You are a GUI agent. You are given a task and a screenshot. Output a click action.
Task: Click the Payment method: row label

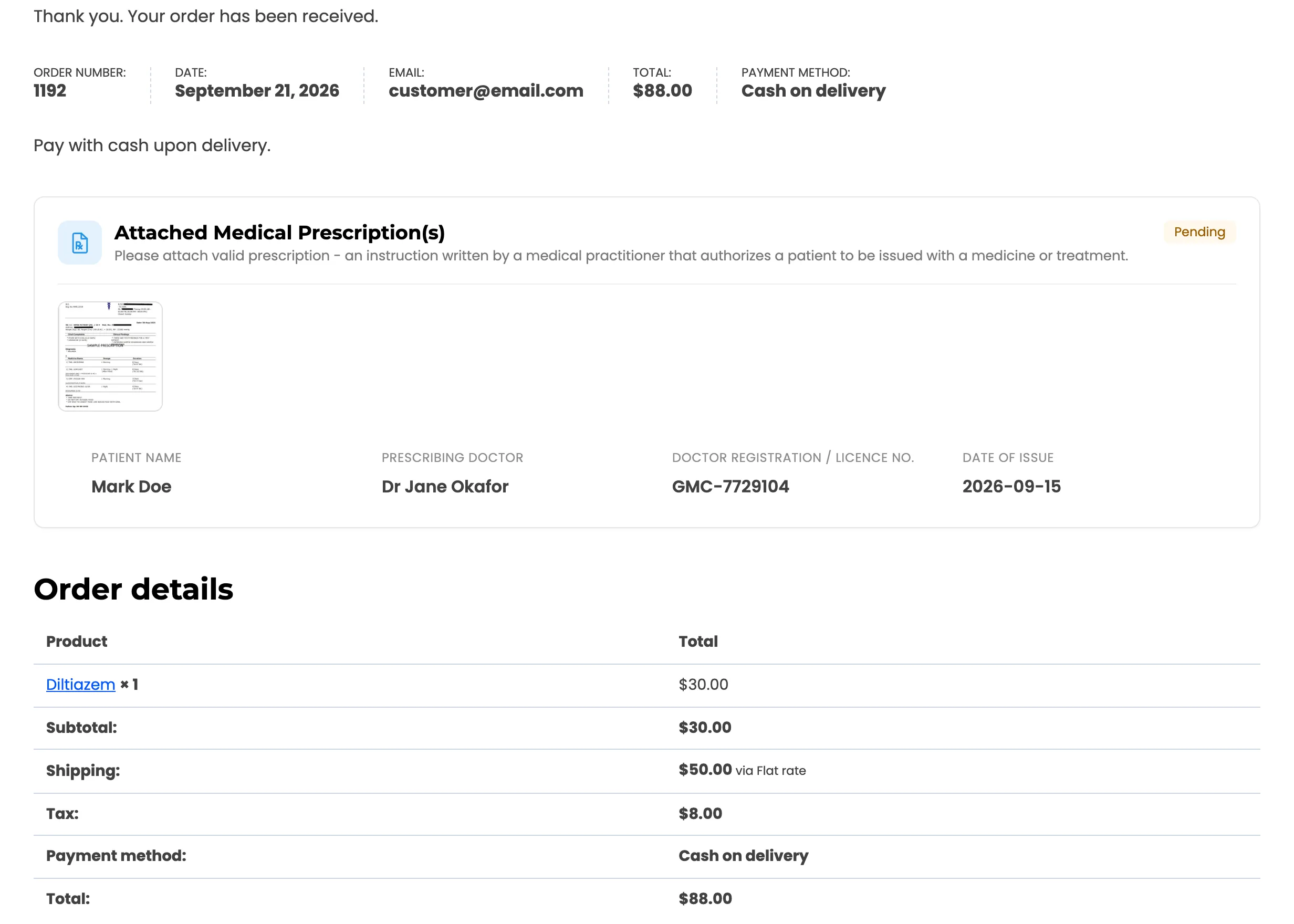click(x=116, y=856)
